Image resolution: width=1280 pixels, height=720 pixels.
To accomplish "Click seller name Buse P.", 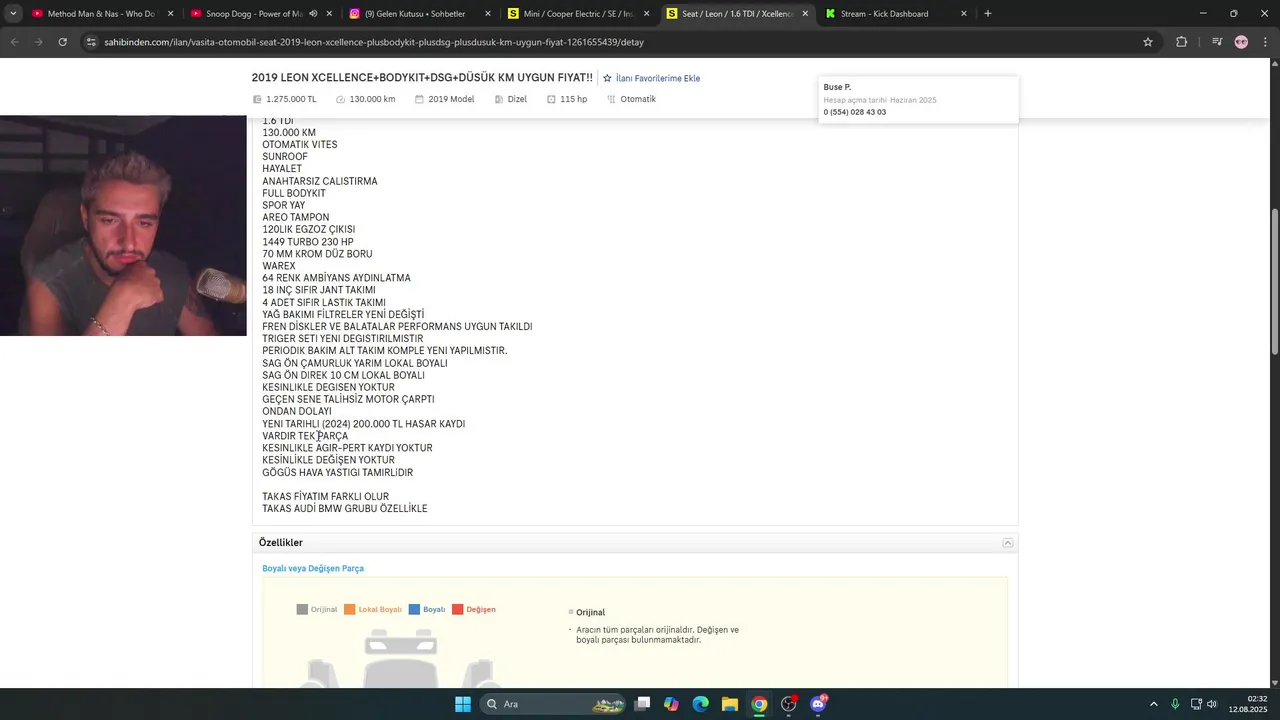I will (x=837, y=87).
